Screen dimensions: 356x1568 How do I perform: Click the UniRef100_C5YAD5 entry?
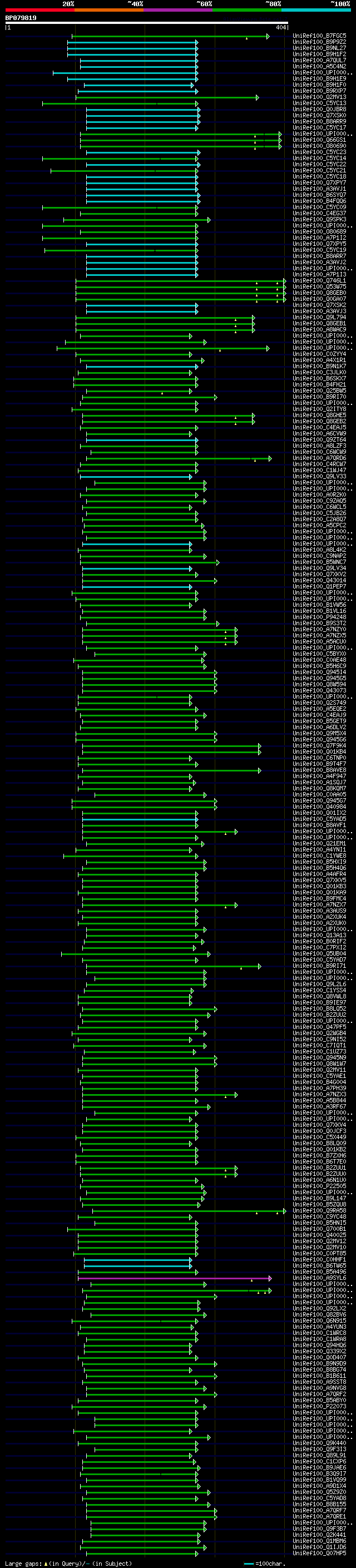tap(319, 819)
